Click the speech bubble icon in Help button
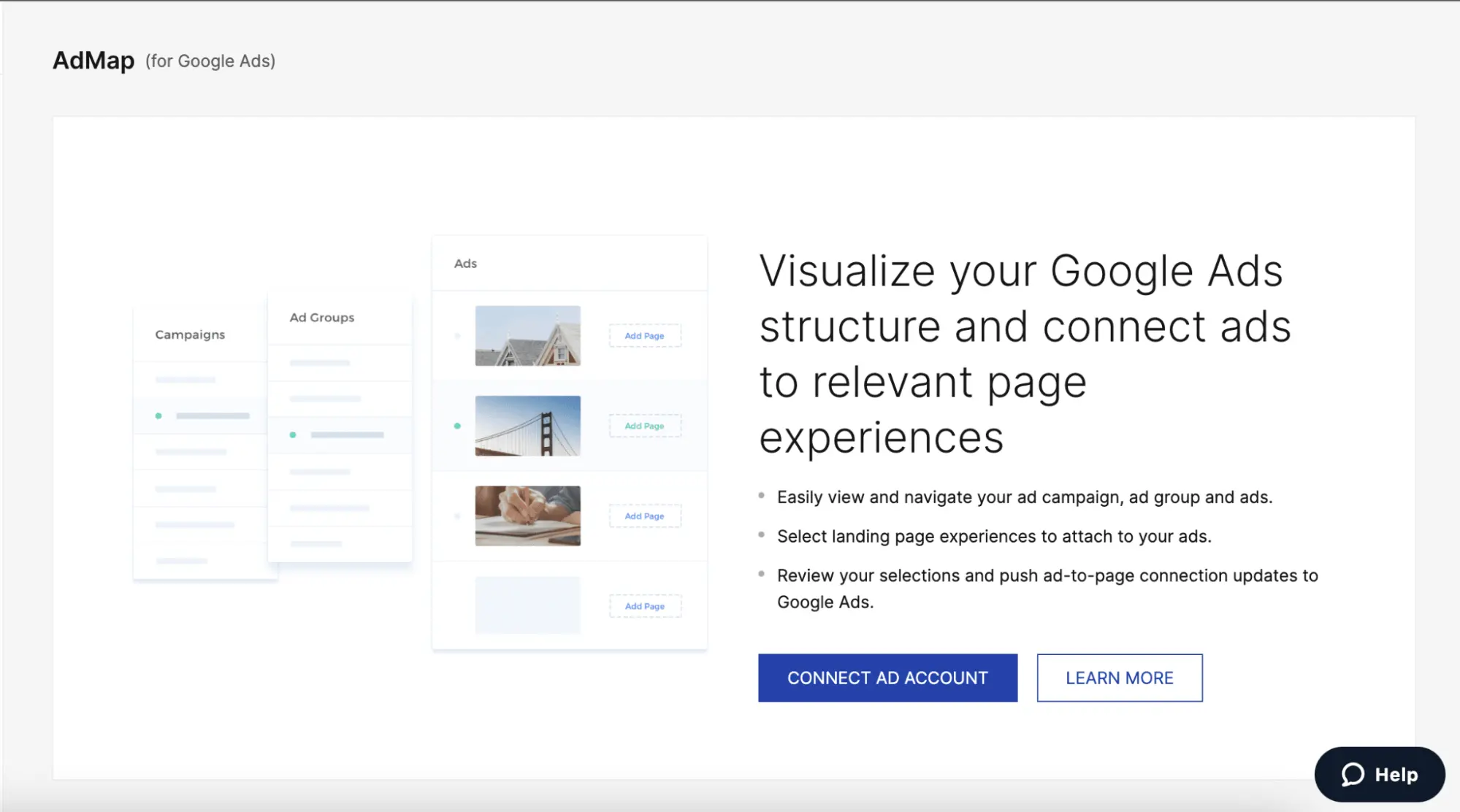The width and height of the screenshot is (1460, 812). click(1352, 774)
